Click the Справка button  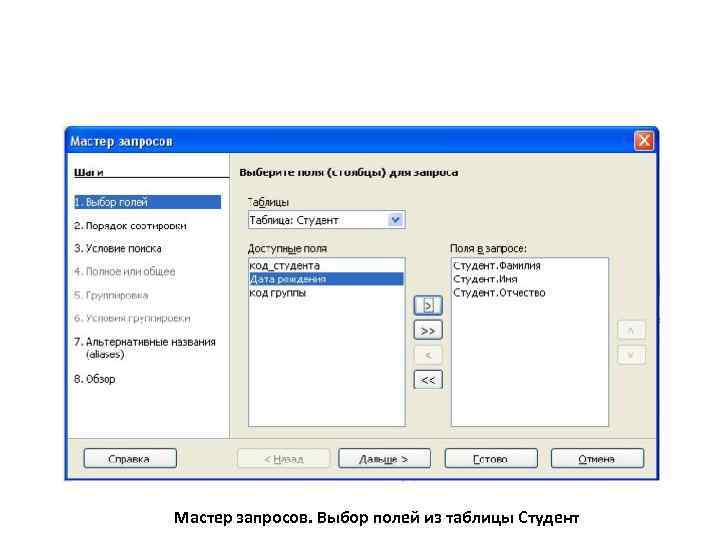[x=130, y=458]
